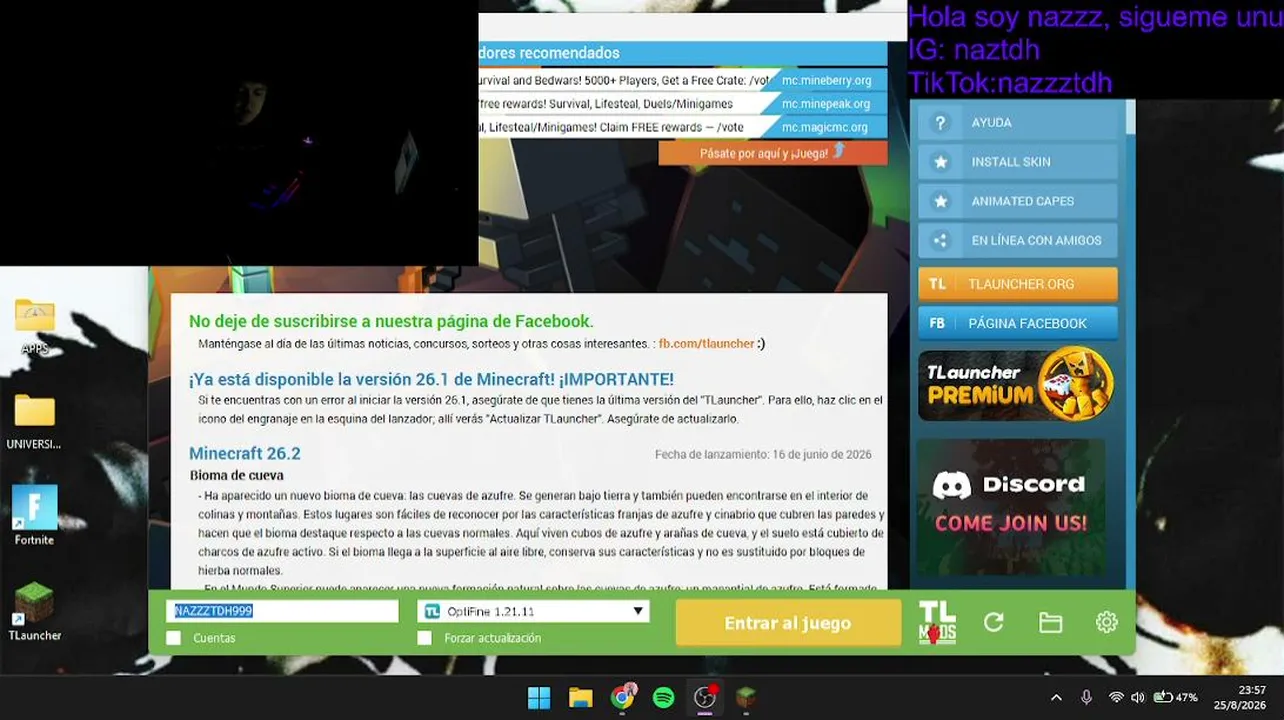The image size is (1284, 720).
Task: Click the refresh icon in TLauncher
Action: (x=993, y=622)
